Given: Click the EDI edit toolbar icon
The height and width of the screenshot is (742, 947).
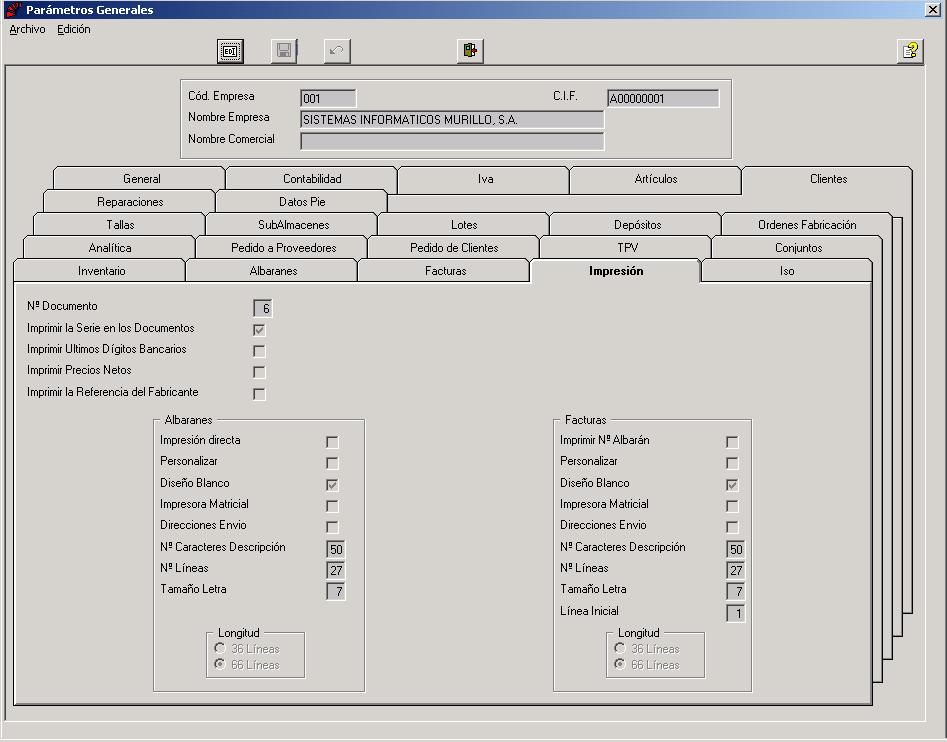Looking at the screenshot, I should click(x=230, y=51).
